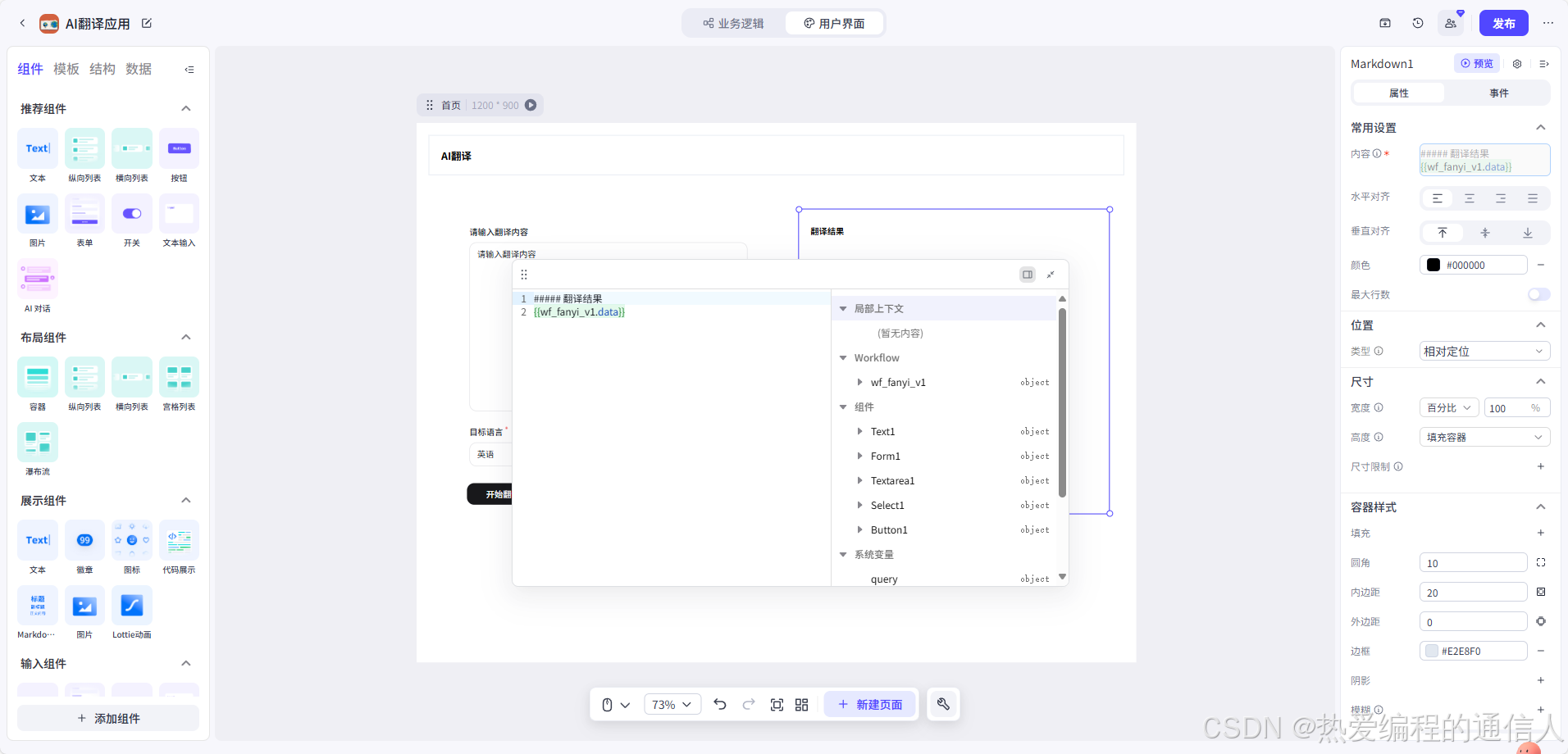This screenshot has width=1568, height=754.
Task: Add the 代码展示 component
Action: coord(179,540)
